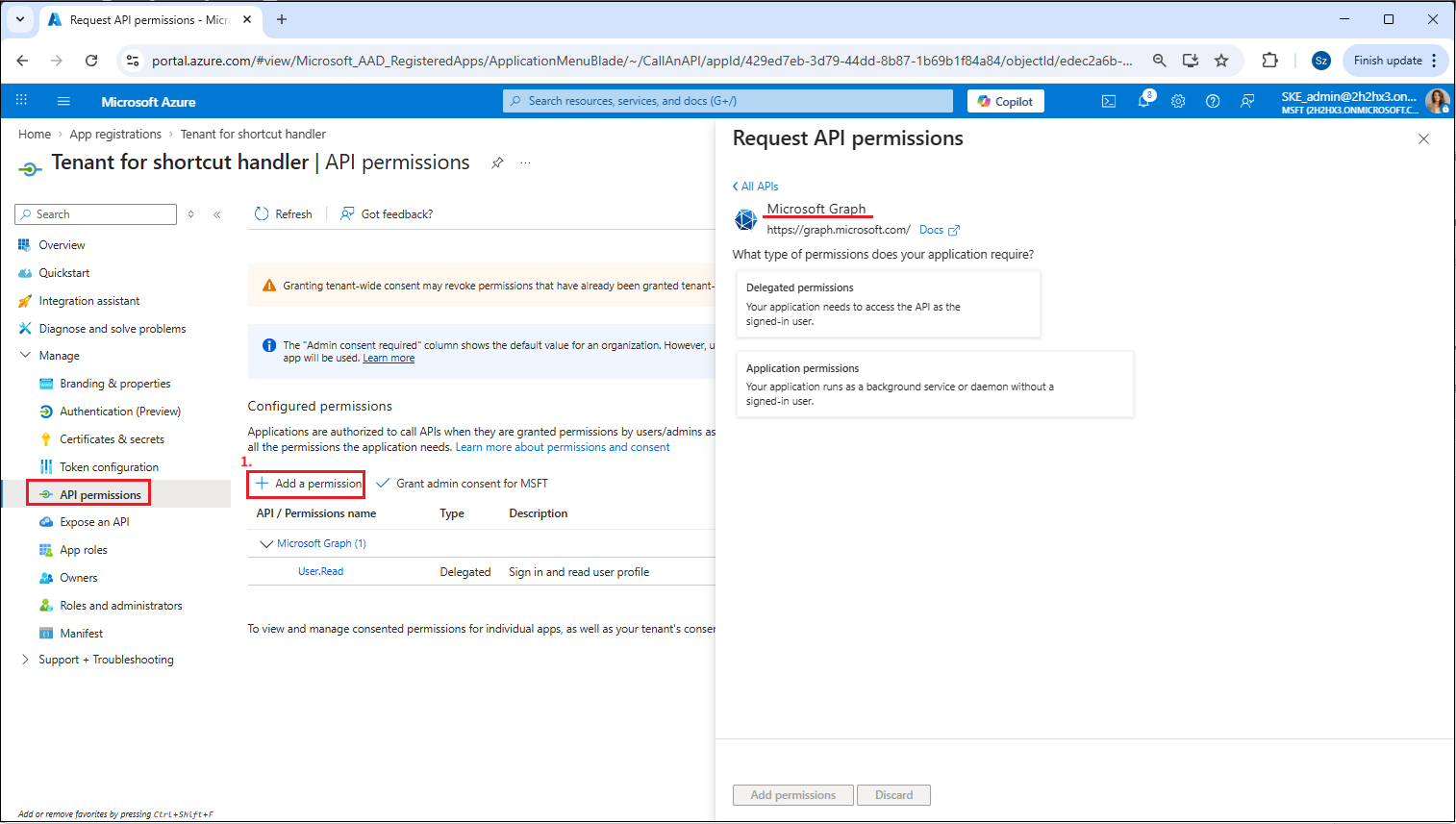Launch Cloud Shell from the top bar

[x=1109, y=101]
